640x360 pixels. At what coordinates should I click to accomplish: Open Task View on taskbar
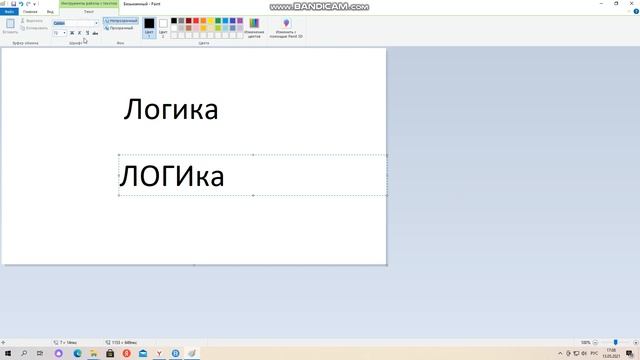point(40,353)
